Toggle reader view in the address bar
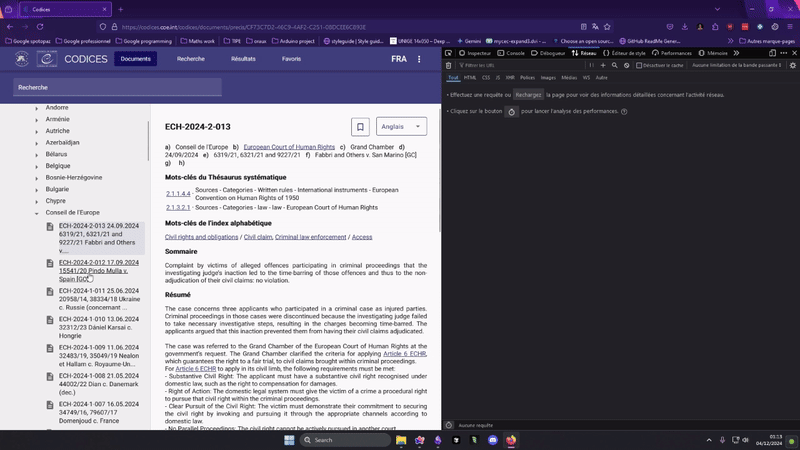This screenshot has width=800, height=450. 583,27
